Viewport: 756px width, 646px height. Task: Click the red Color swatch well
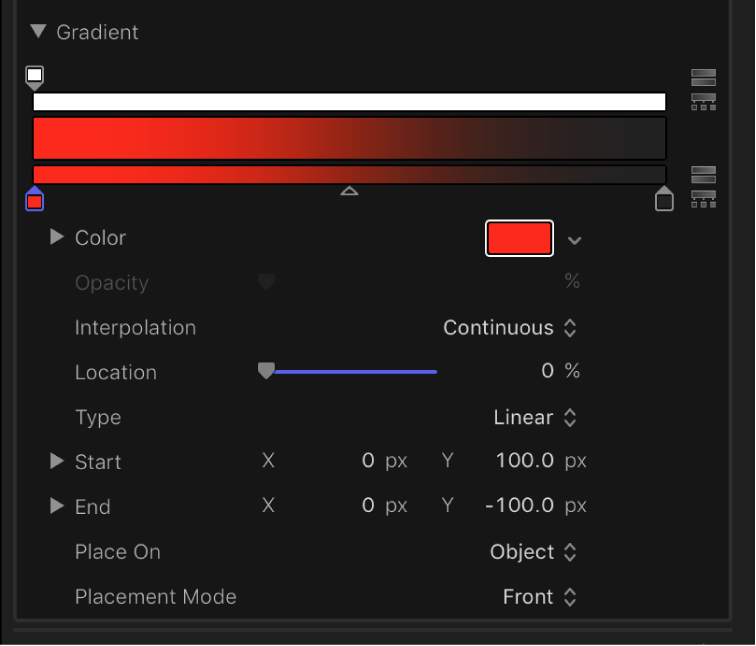tap(519, 238)
